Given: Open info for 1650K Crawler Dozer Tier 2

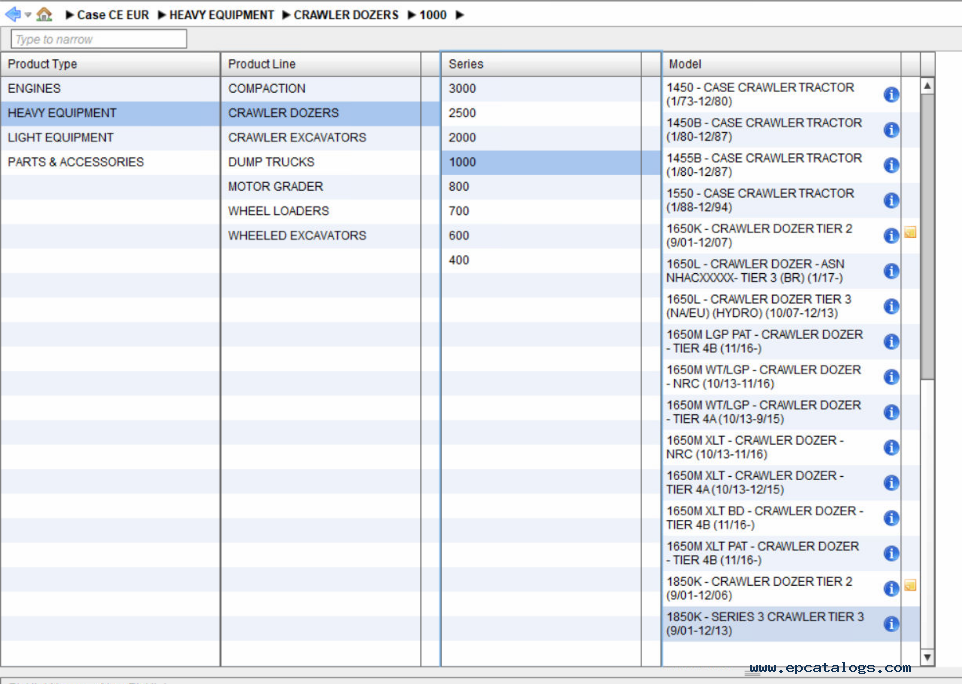Looking at the screenshot, I should pos(891,236).
